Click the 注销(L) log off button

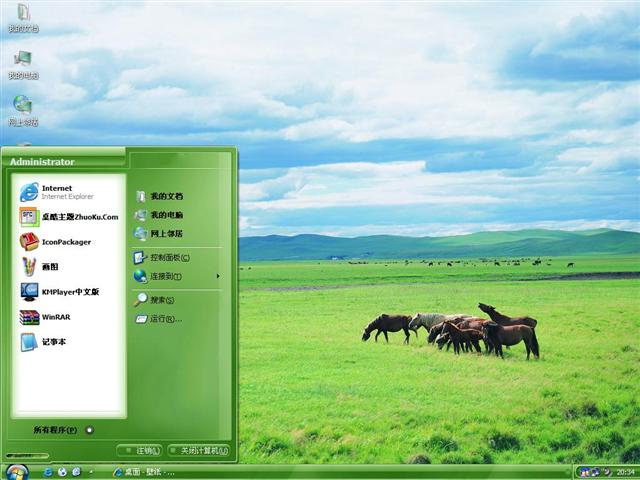(x=139, y=451)
